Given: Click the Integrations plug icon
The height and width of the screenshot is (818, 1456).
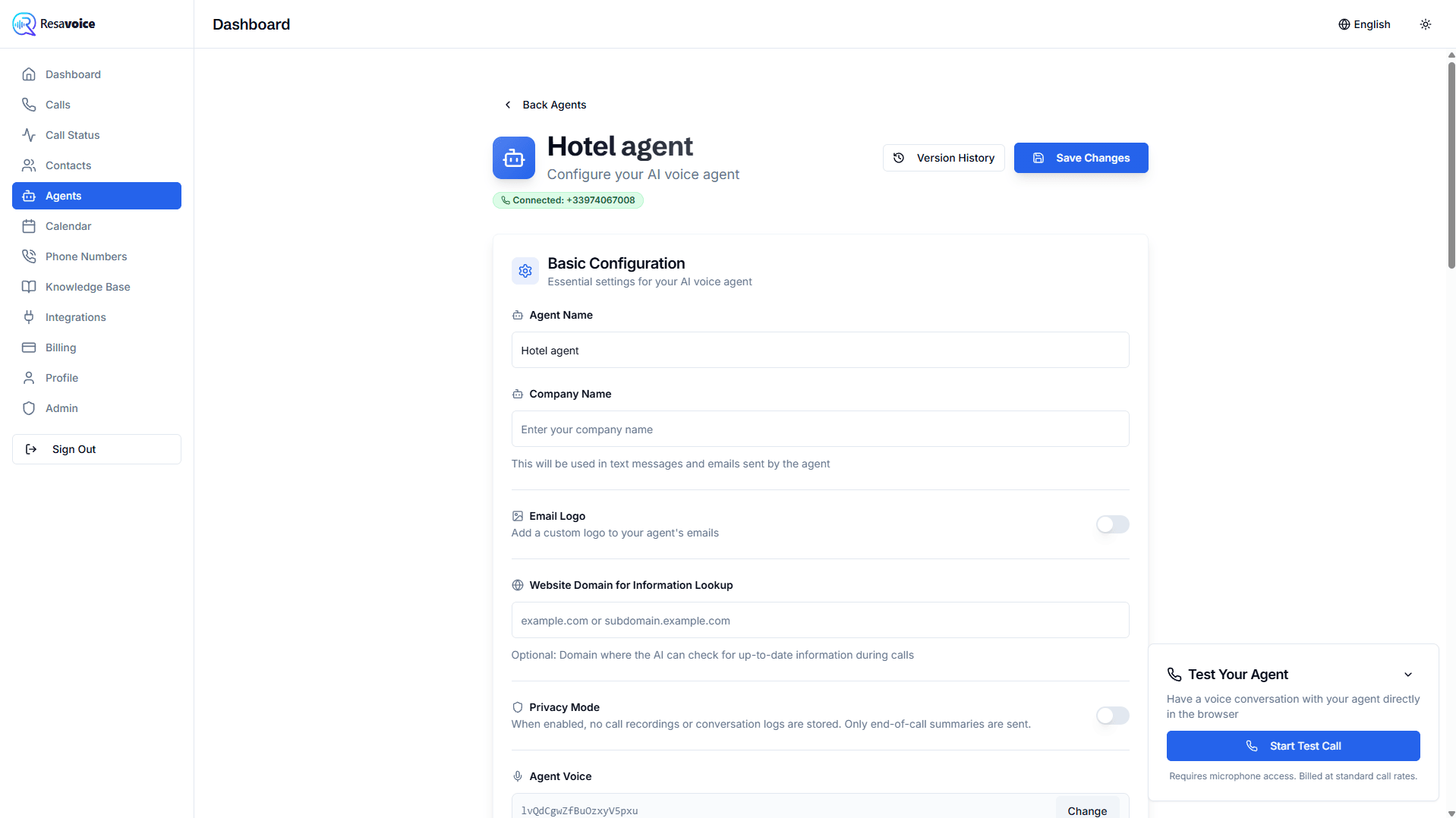Looking at the screenshot, I should coord(29,317).
